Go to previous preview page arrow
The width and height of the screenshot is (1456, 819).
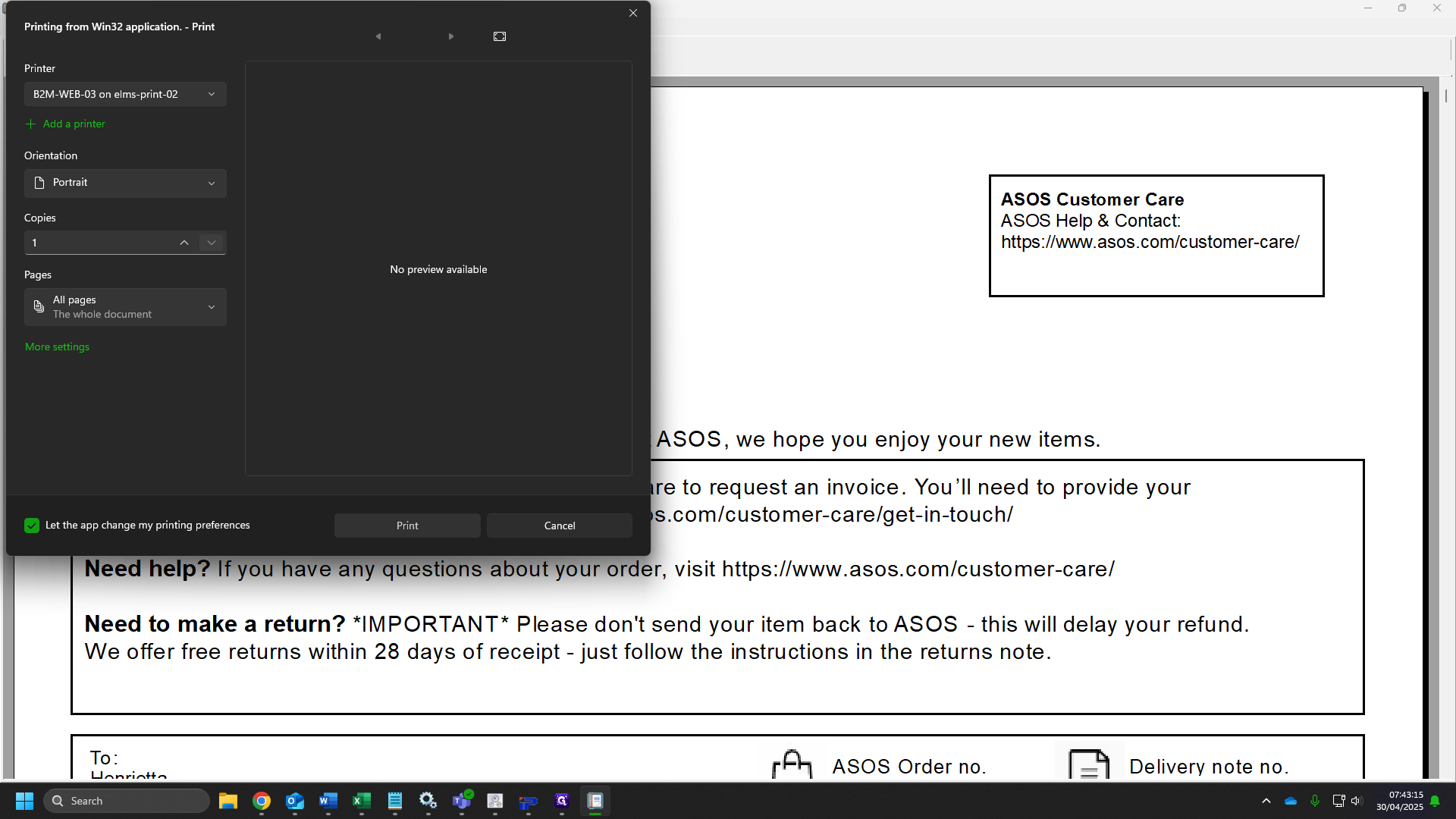click(x=378, y=36)
